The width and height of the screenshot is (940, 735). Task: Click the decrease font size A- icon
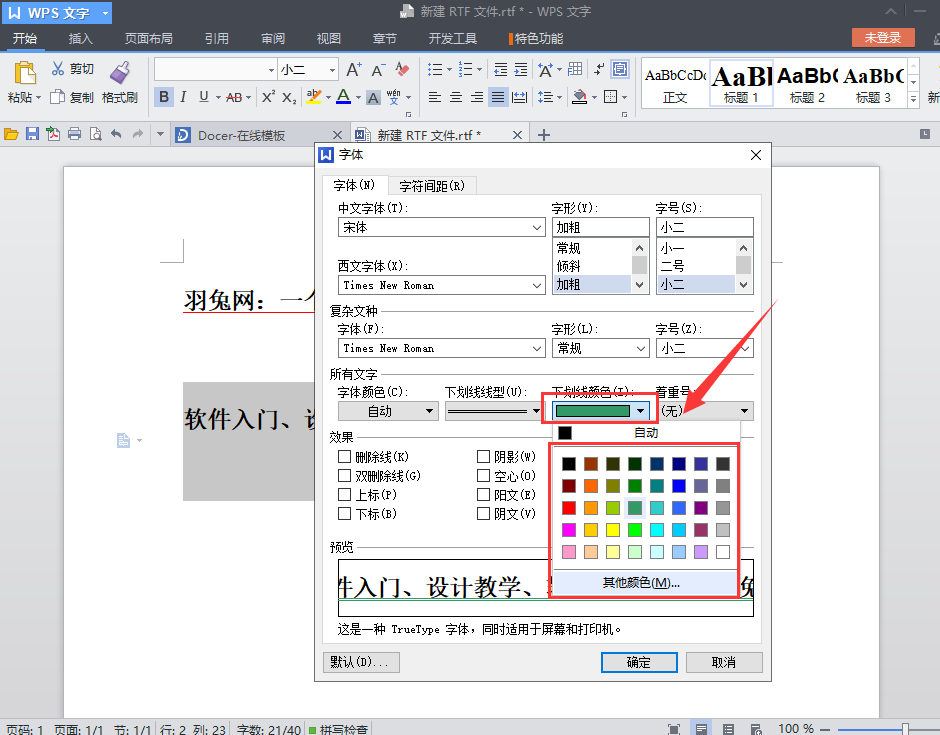coord(378,70)
